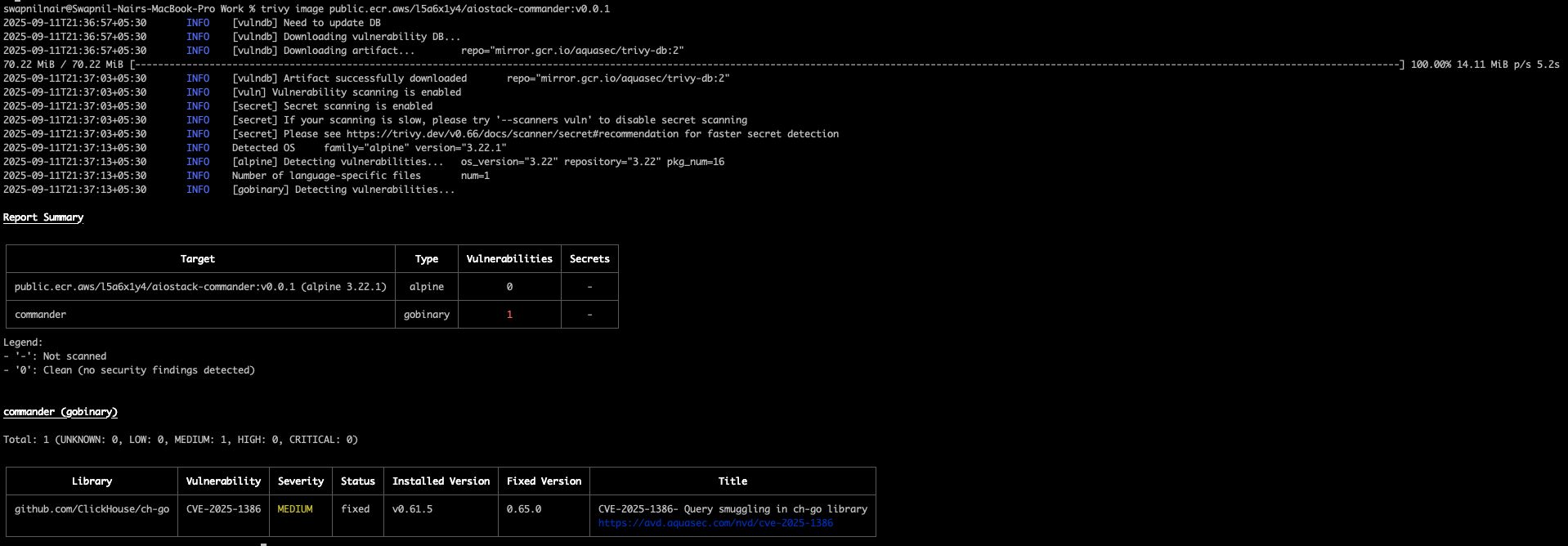1568x546 pixels.
Task: Click CVE-2025-1386 in the Vulnerability column
Action: [223, 509]
